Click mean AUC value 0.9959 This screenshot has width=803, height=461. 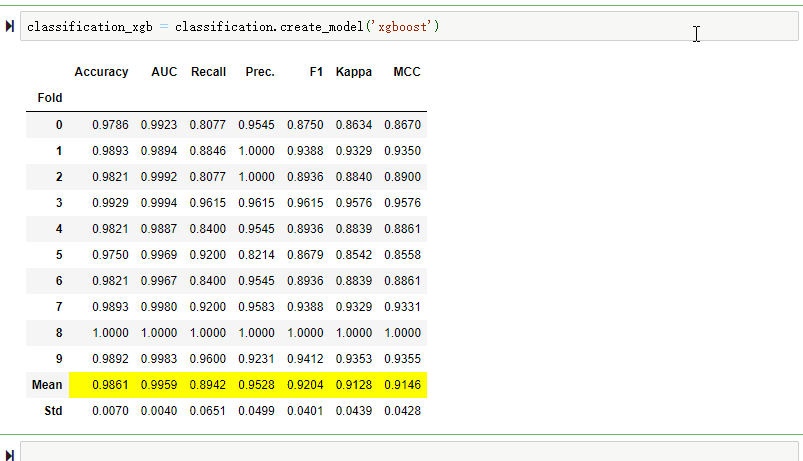click(x=159, y=385)
